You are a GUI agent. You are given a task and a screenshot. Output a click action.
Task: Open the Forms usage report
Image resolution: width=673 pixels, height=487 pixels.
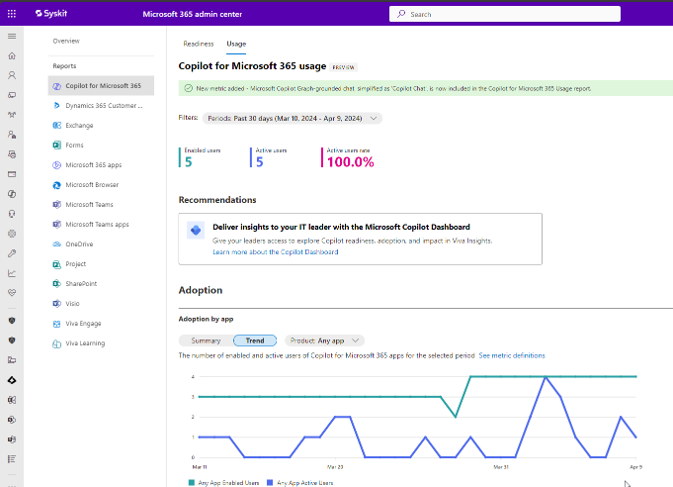click(74, 145)
